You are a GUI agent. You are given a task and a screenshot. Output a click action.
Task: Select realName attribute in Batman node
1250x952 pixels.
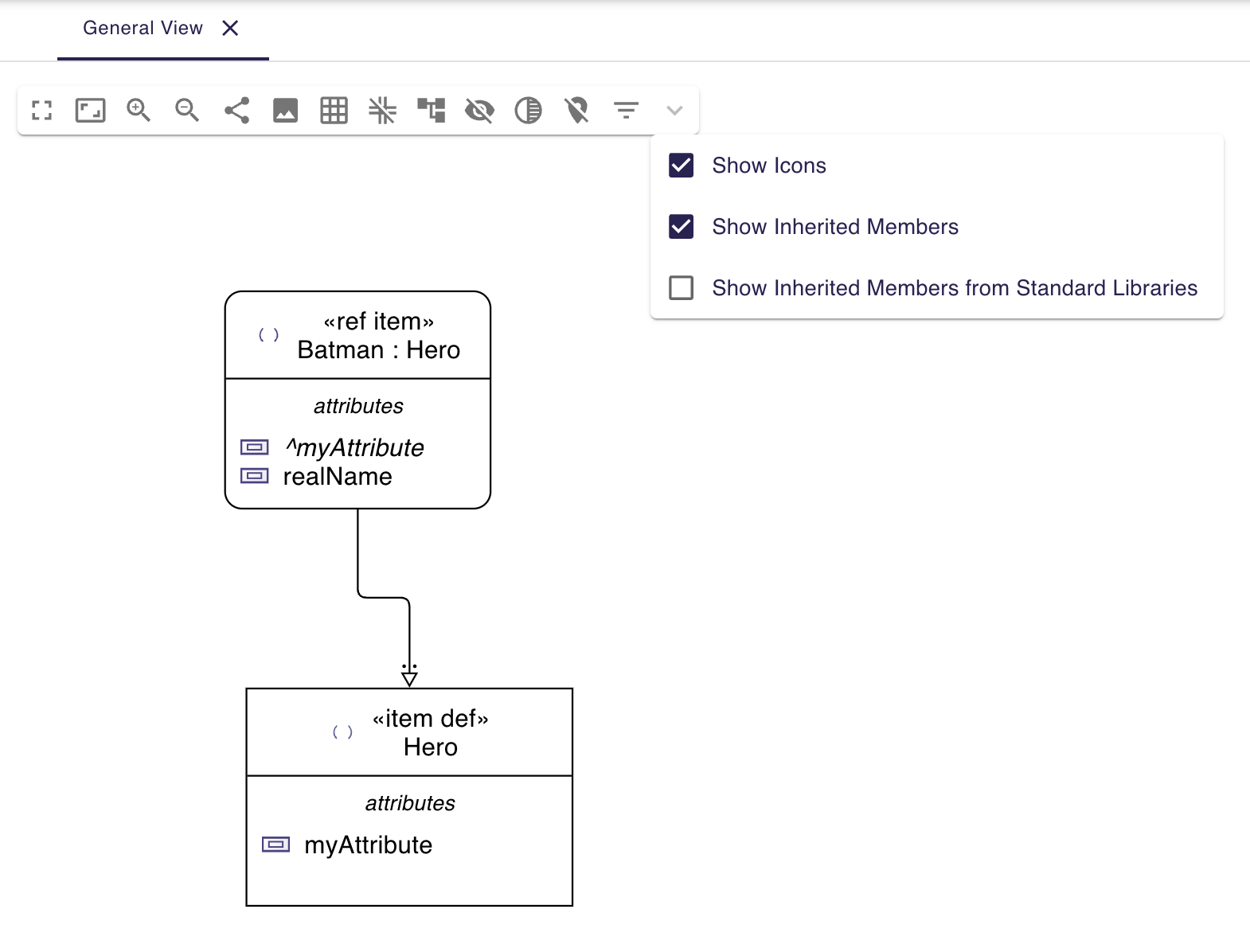[x=338, y=477]
